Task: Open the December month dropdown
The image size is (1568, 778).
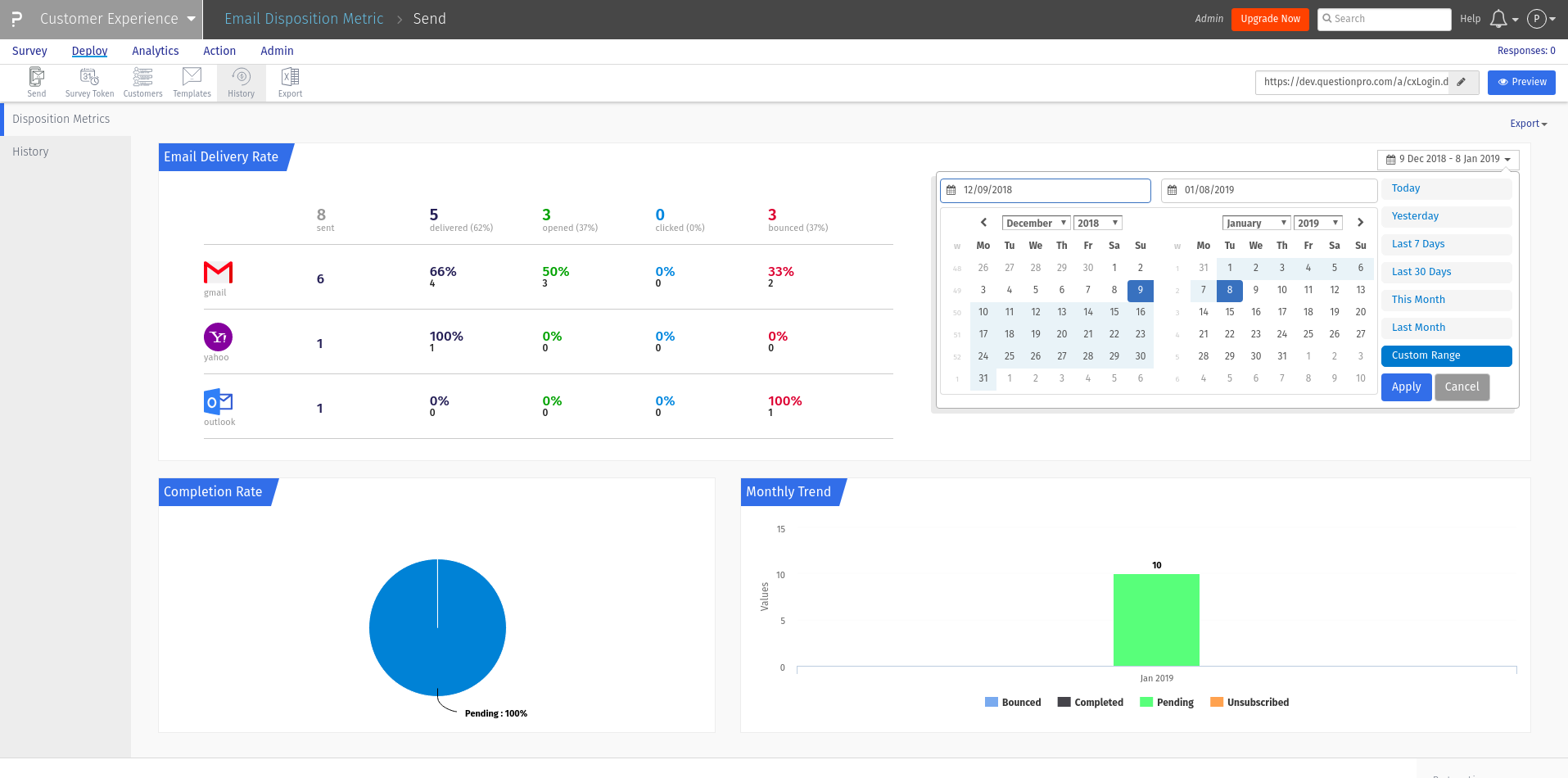Action: click(1036, 223)
